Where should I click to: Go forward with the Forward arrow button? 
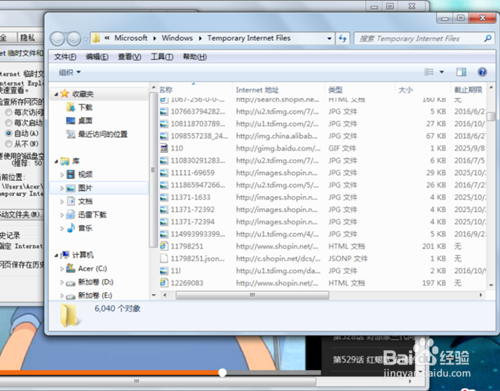pyautogui.click(x=74, y=39)
